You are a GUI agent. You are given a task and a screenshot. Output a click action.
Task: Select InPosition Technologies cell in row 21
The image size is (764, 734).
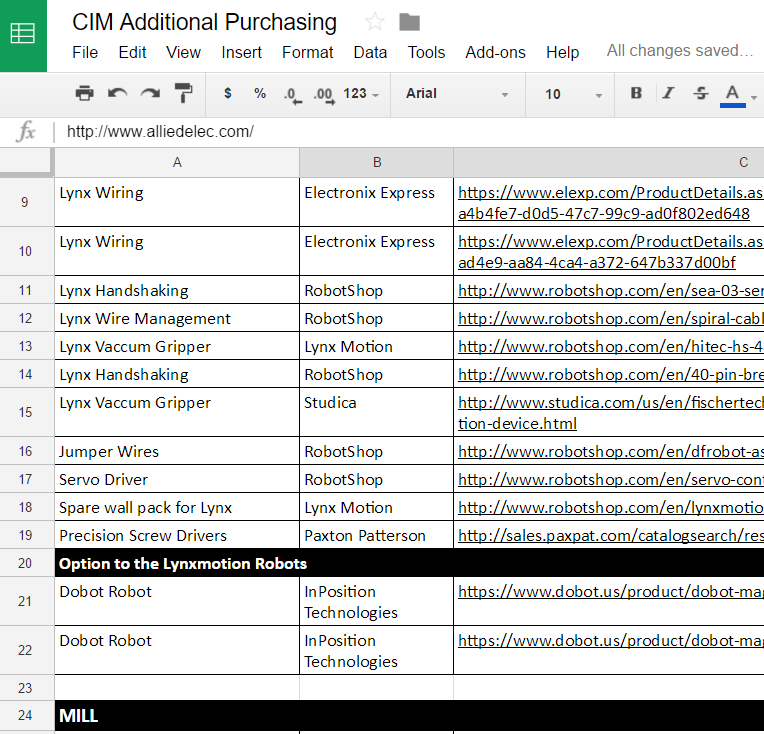tap(376, 601)
